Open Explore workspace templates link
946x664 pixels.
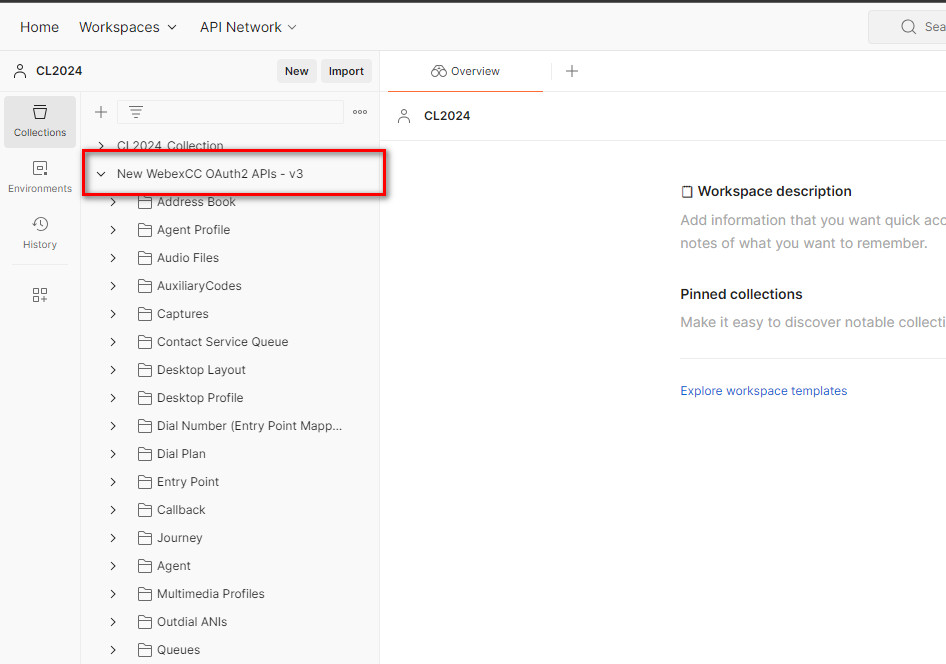tap(764, 391)
